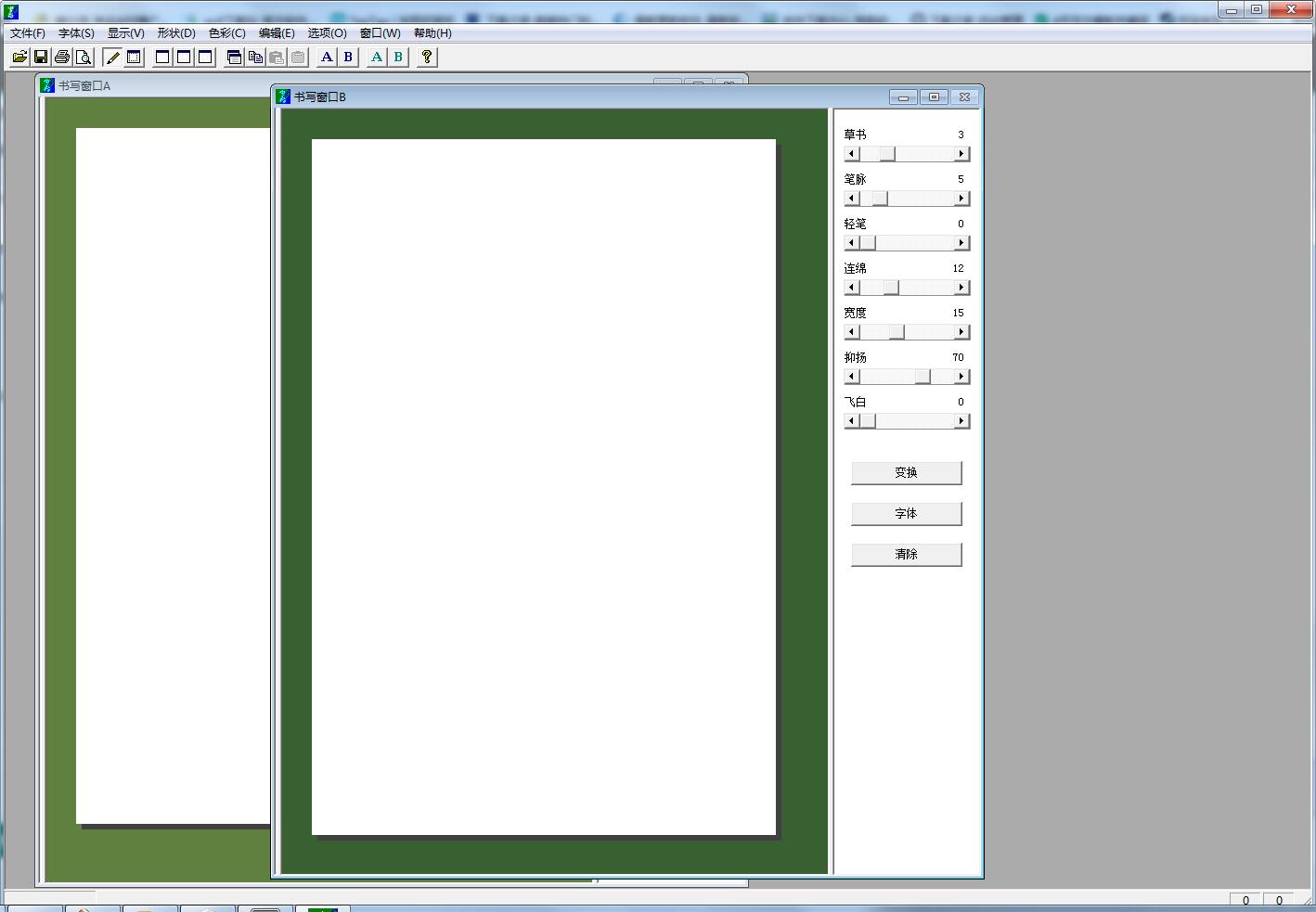Click the 书写窗口A title bar text
The image size is (1316, 912).
point(84,86)
